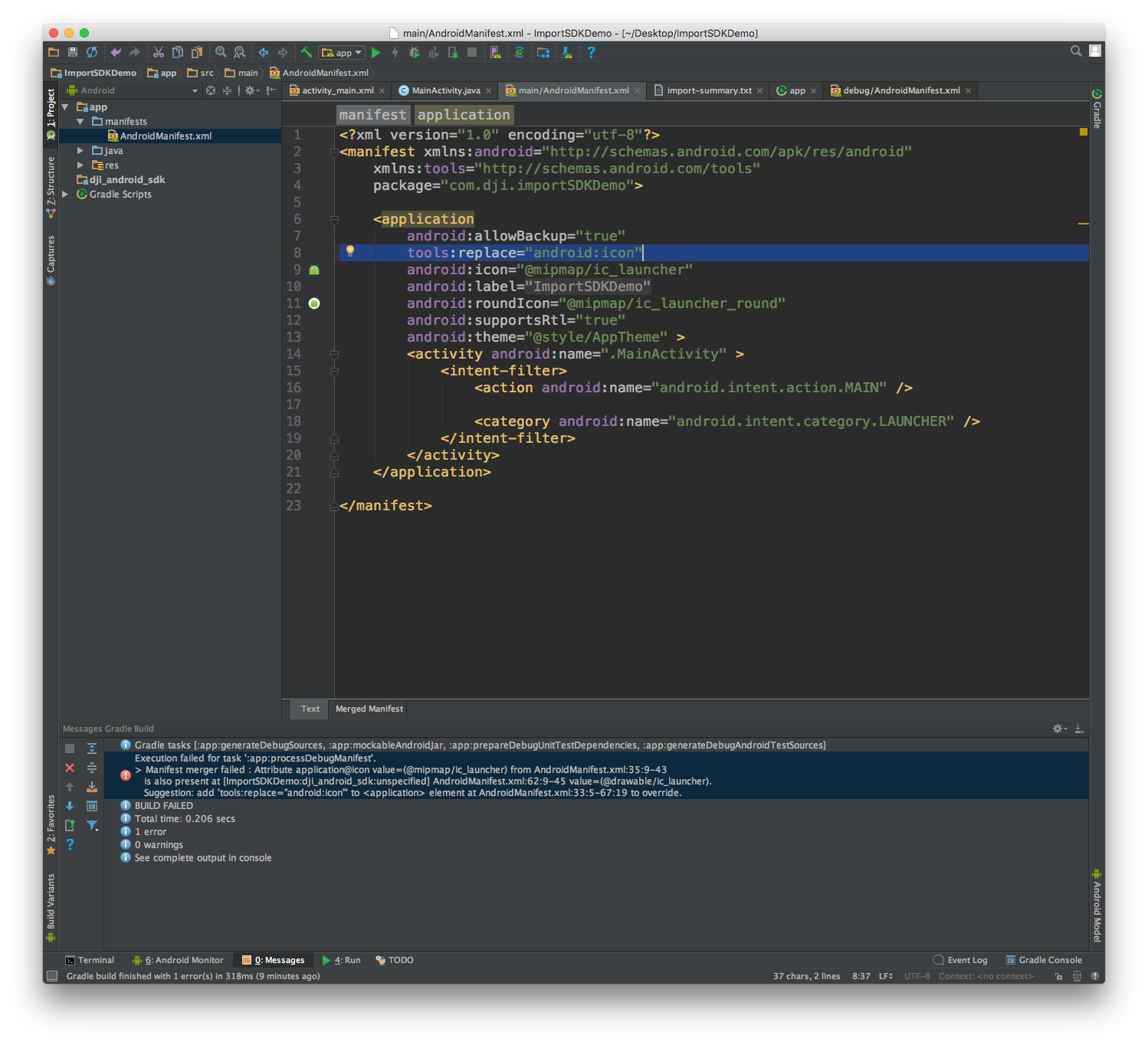Click the Make Project hammer icon

coord(306,52)
